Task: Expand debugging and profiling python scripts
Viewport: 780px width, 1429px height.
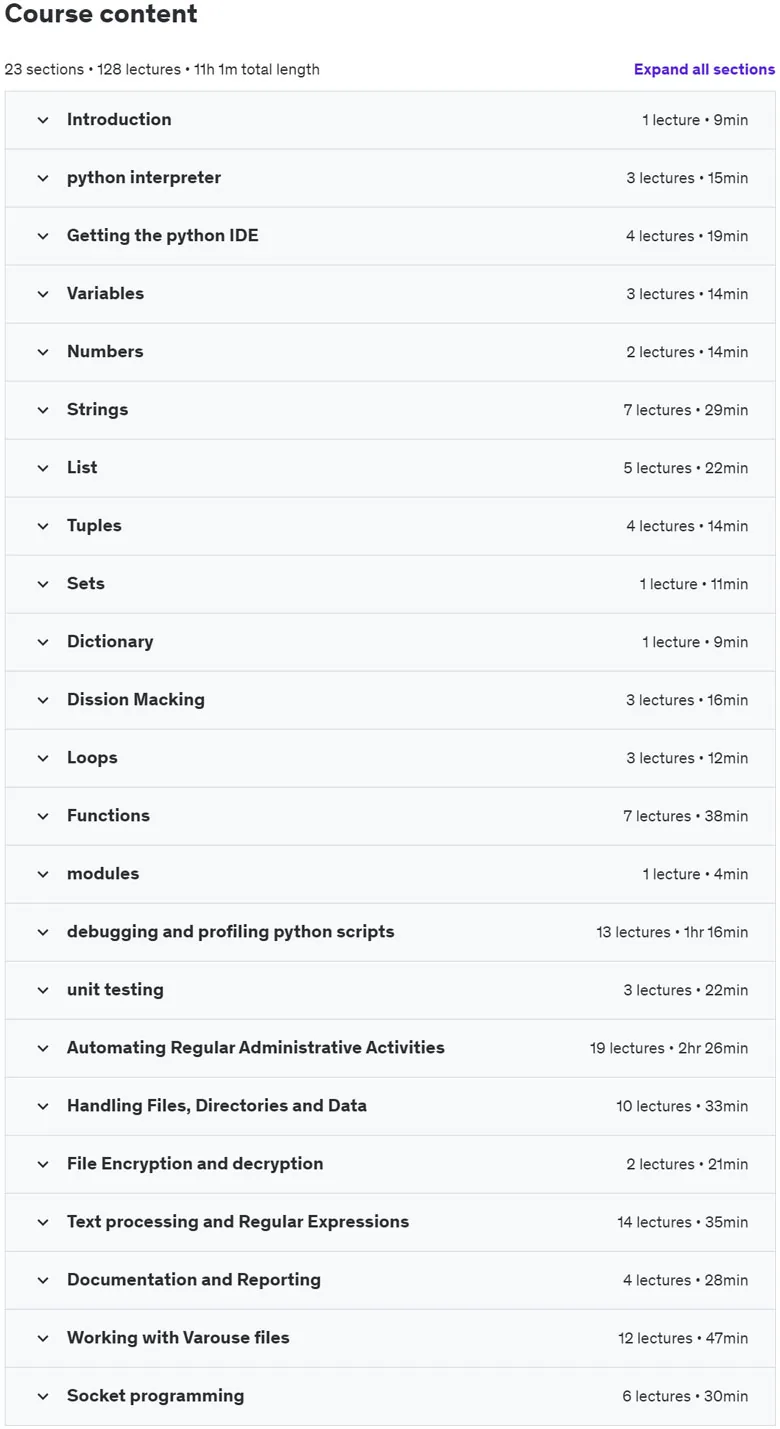Action: [390, 932]
